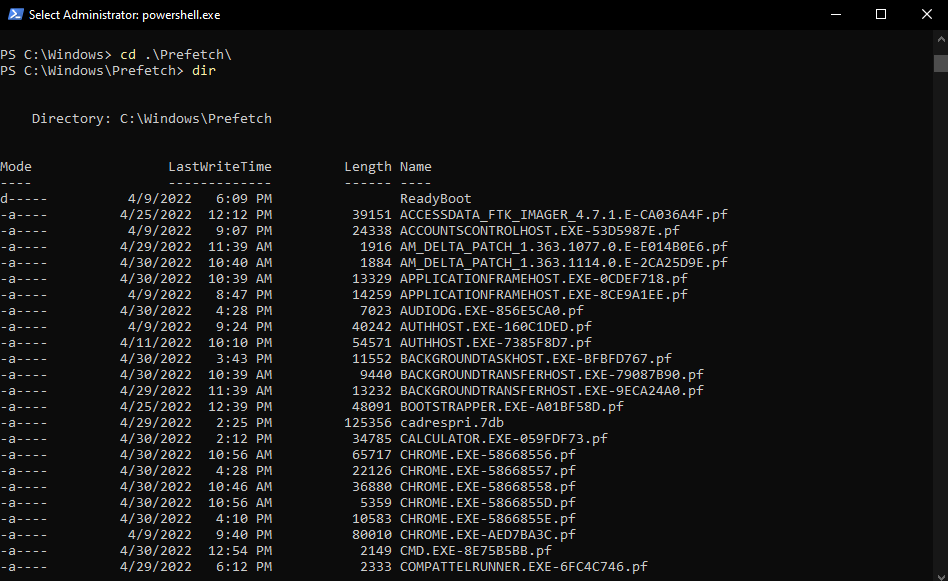The image size is (948, 581).
Task: Click the ACCESSDATA_FTK_IMAGER prefetch file name
Action: pos(563,215)
